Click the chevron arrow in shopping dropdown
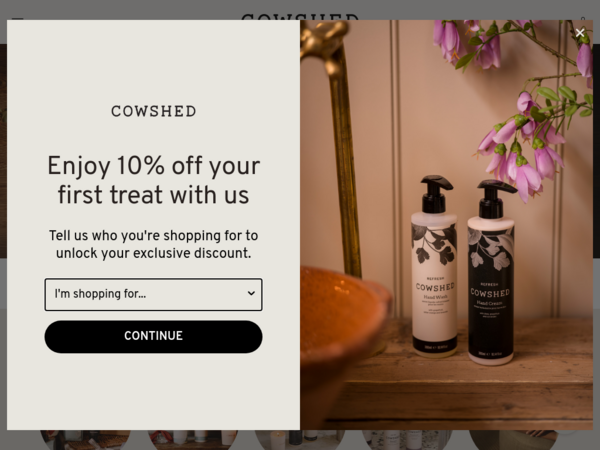 [x=251, y=293]
